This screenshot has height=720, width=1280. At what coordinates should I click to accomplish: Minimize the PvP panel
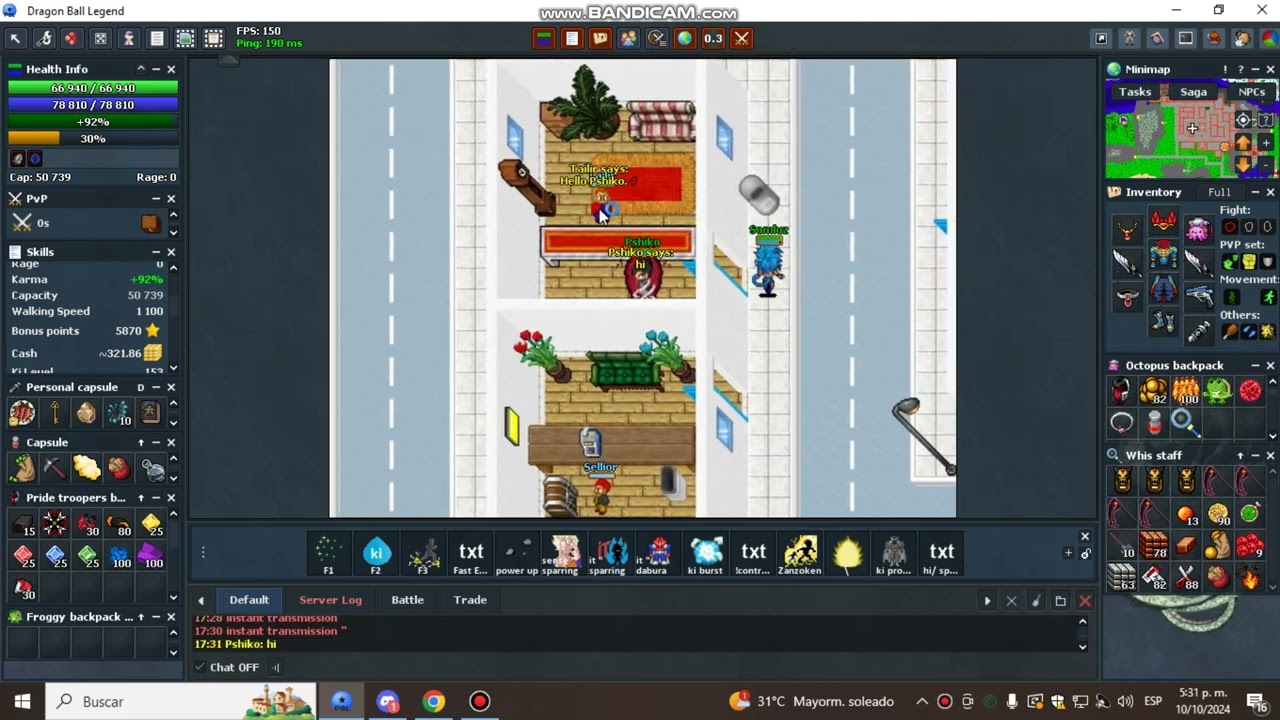pos(156,198)
